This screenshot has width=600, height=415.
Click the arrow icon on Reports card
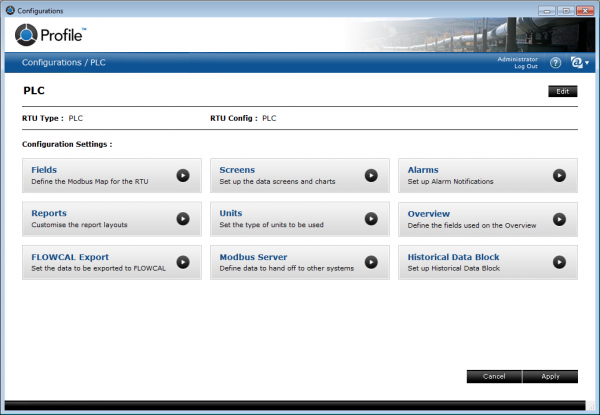[x=183, y=219]
